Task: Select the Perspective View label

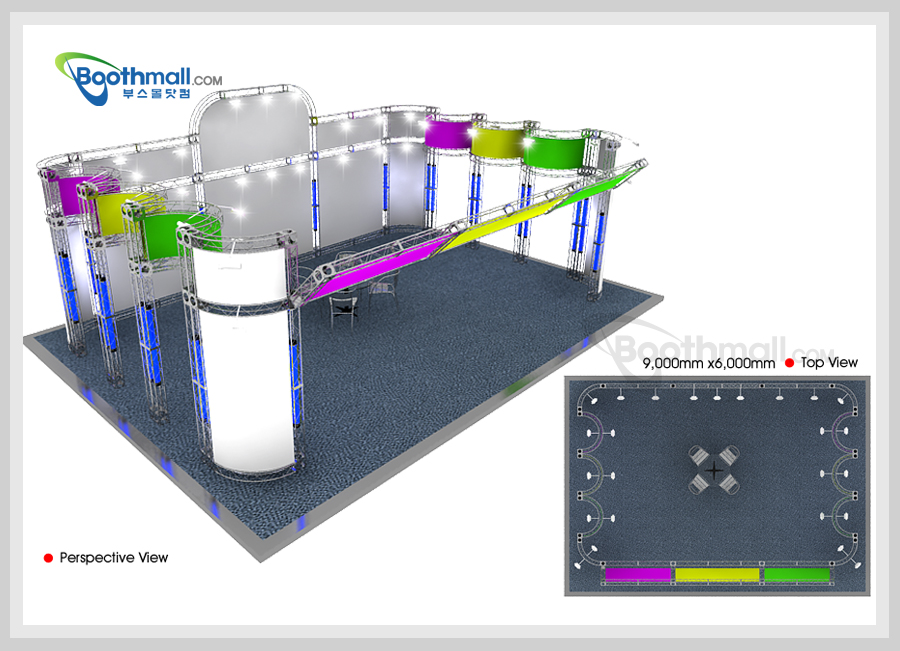Action: pyautogui.click(x=114, y=557)
